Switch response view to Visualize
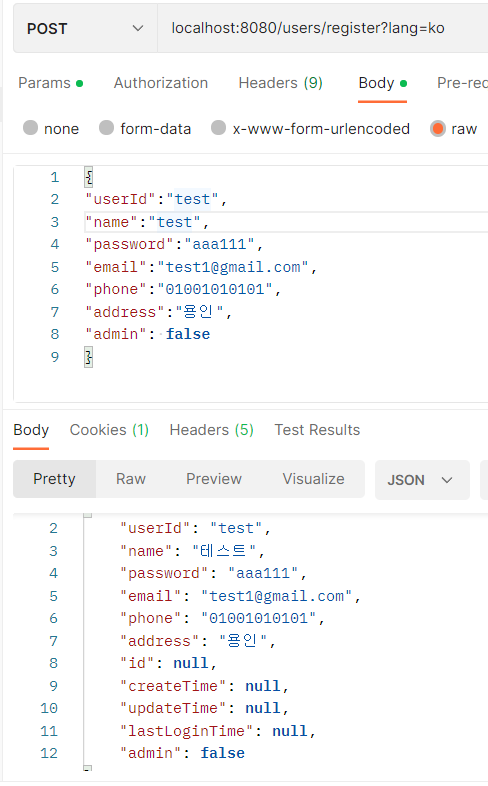The height and width of the screenshot is (786, 488). (x=314, y=479)
